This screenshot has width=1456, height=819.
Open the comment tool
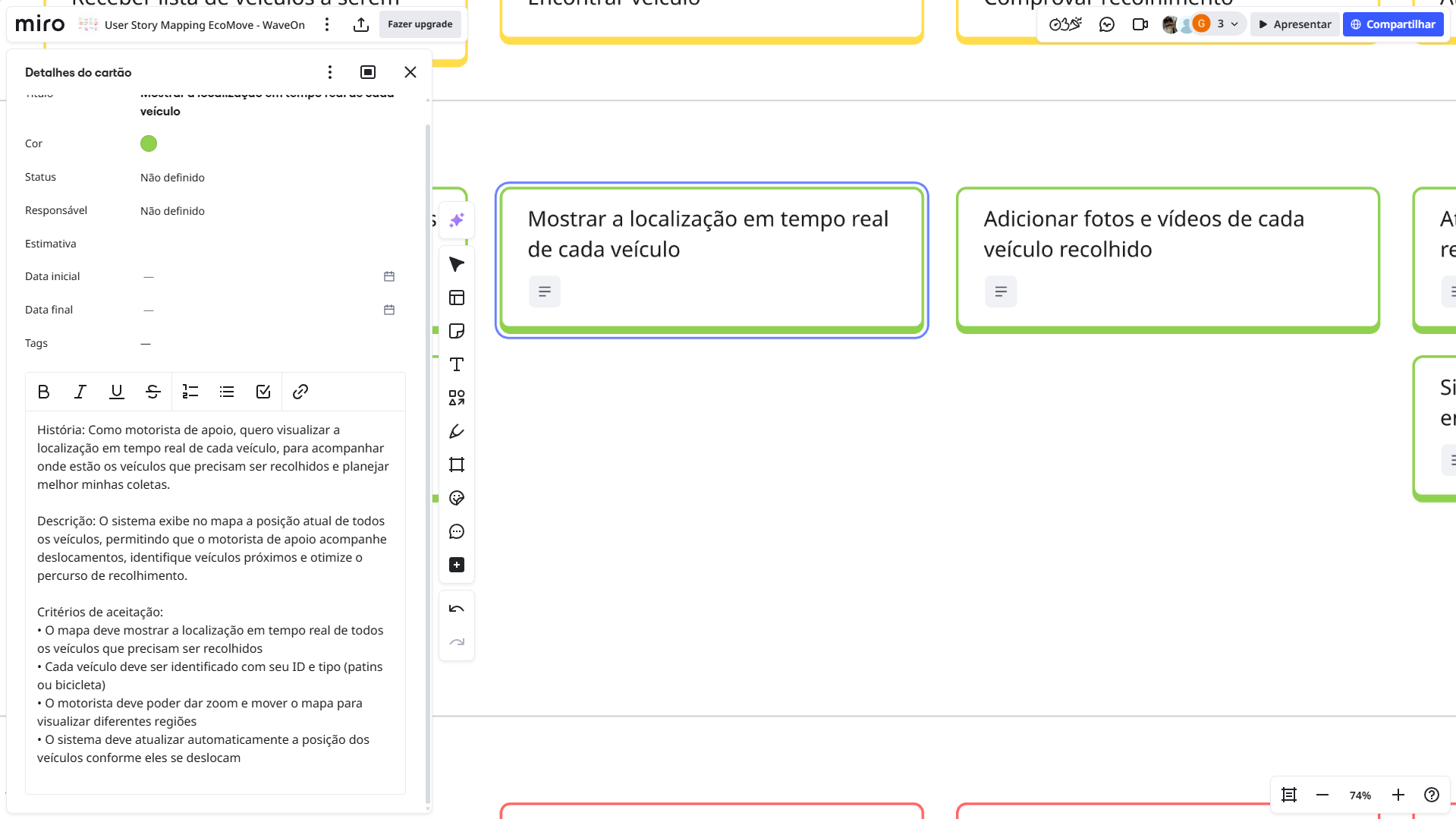456,531
